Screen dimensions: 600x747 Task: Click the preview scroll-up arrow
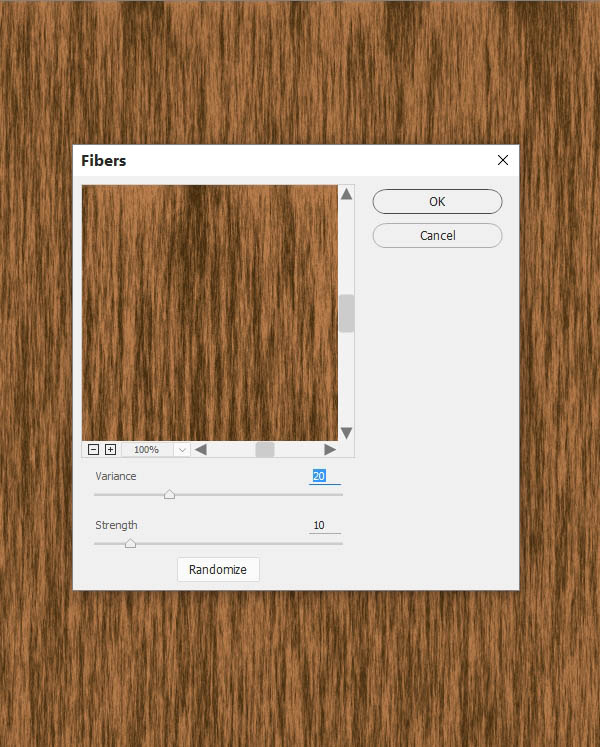(346, 193)
